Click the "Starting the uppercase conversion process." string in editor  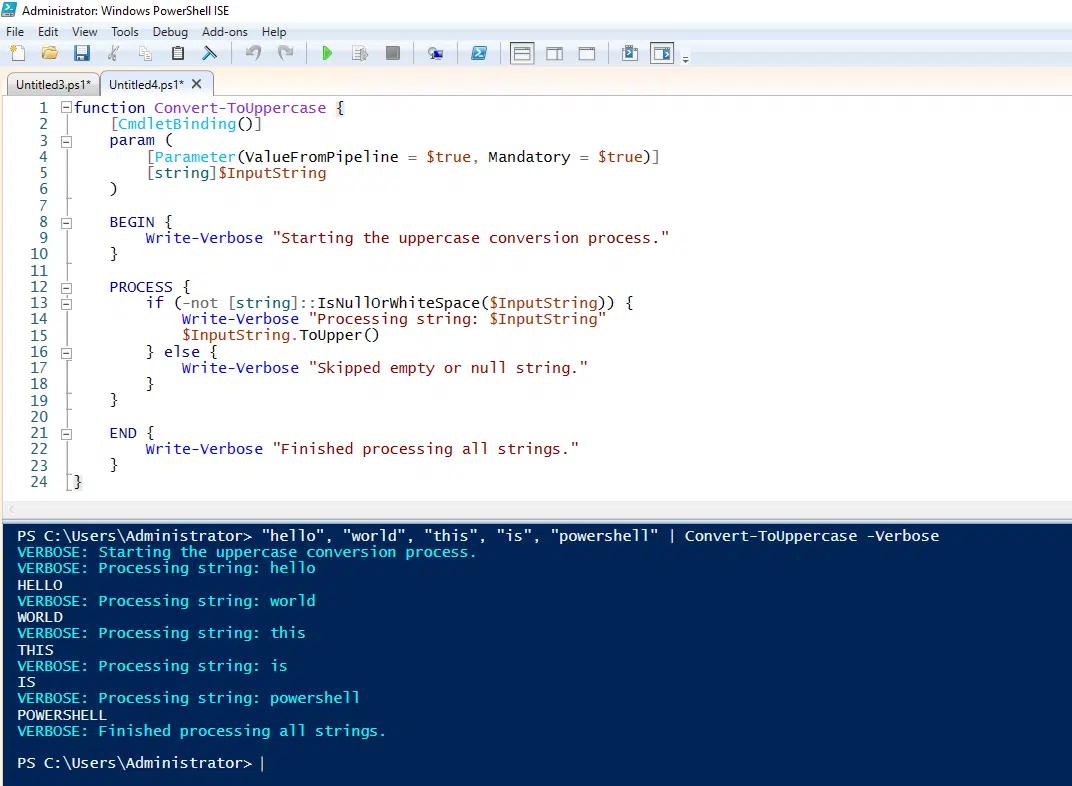click(471, 238)
